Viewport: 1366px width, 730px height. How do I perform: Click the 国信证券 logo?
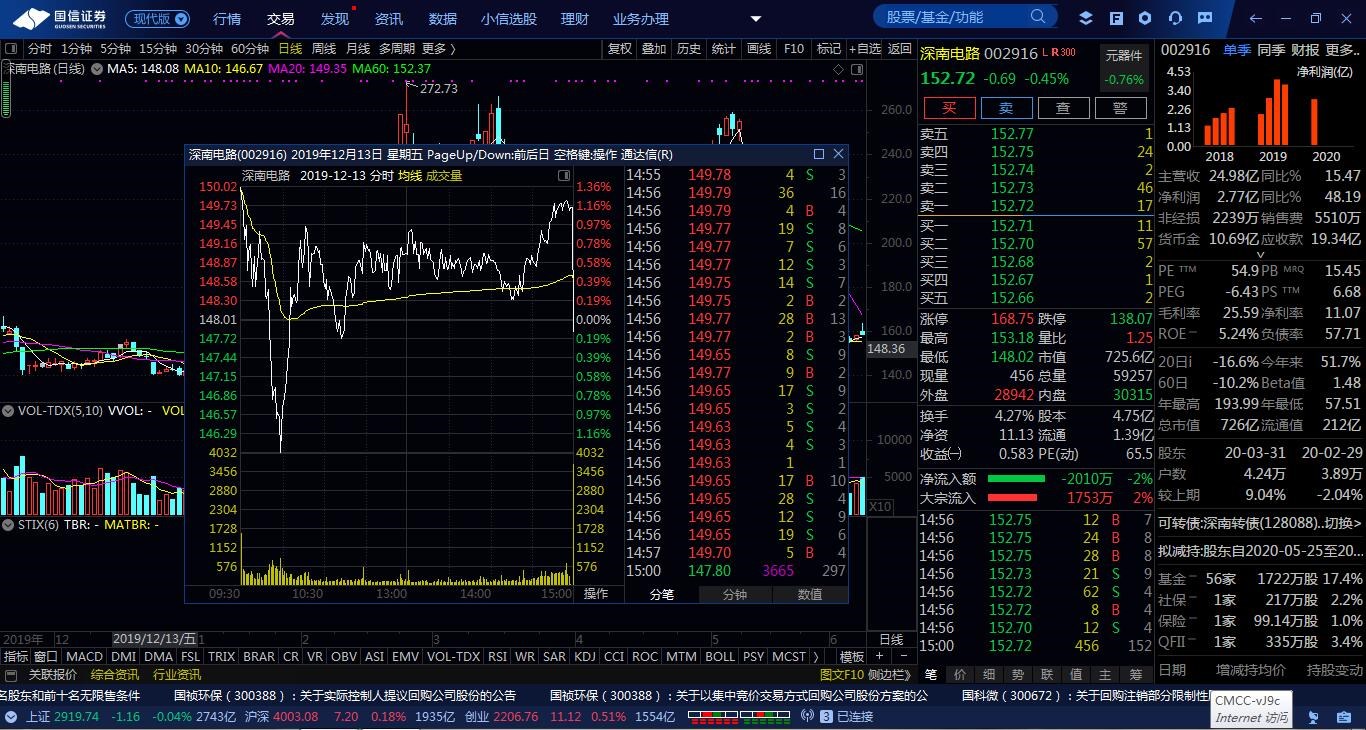tap(60, 18)
